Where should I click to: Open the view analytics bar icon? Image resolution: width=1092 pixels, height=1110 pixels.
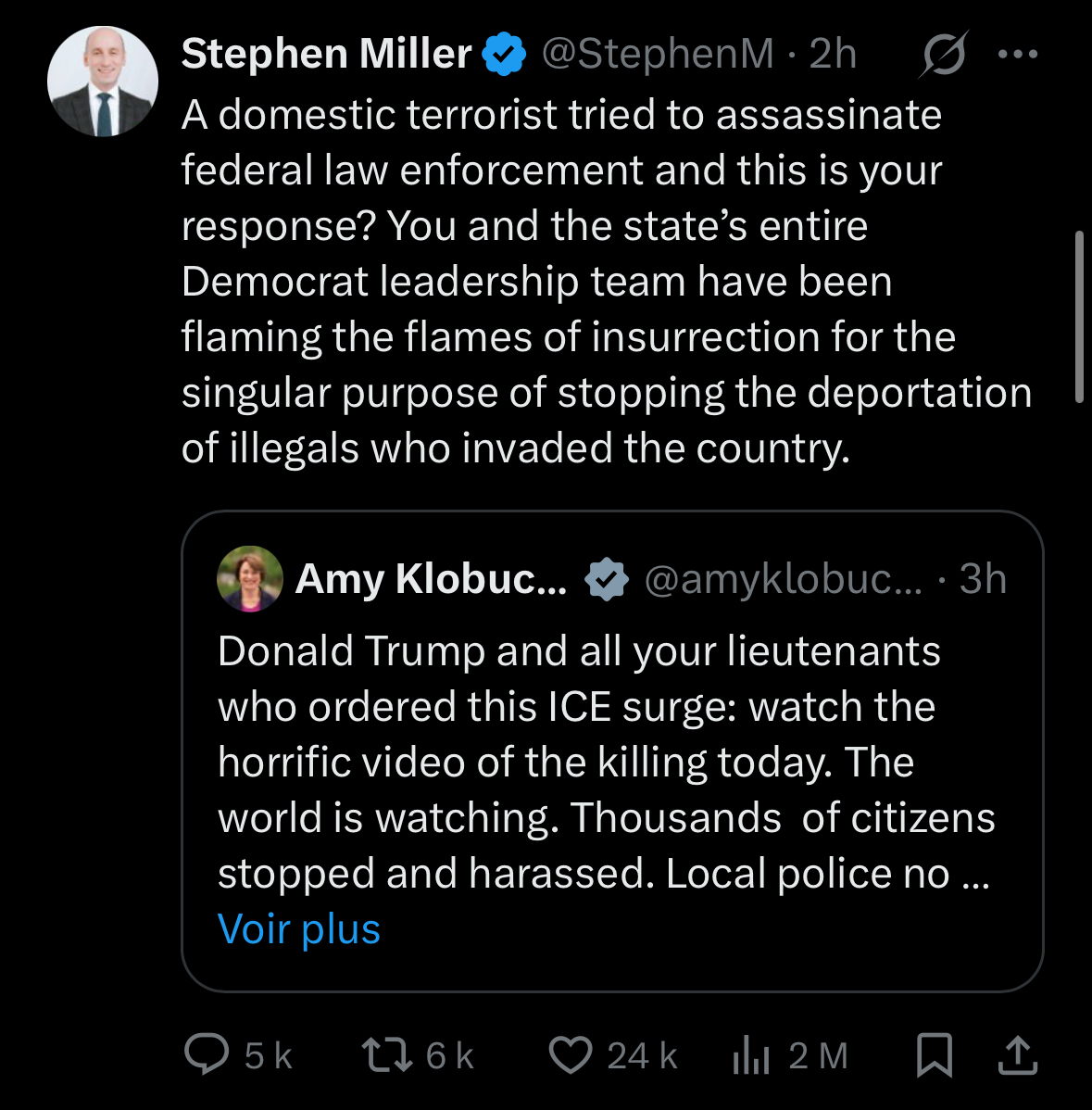pos(750,1055)
